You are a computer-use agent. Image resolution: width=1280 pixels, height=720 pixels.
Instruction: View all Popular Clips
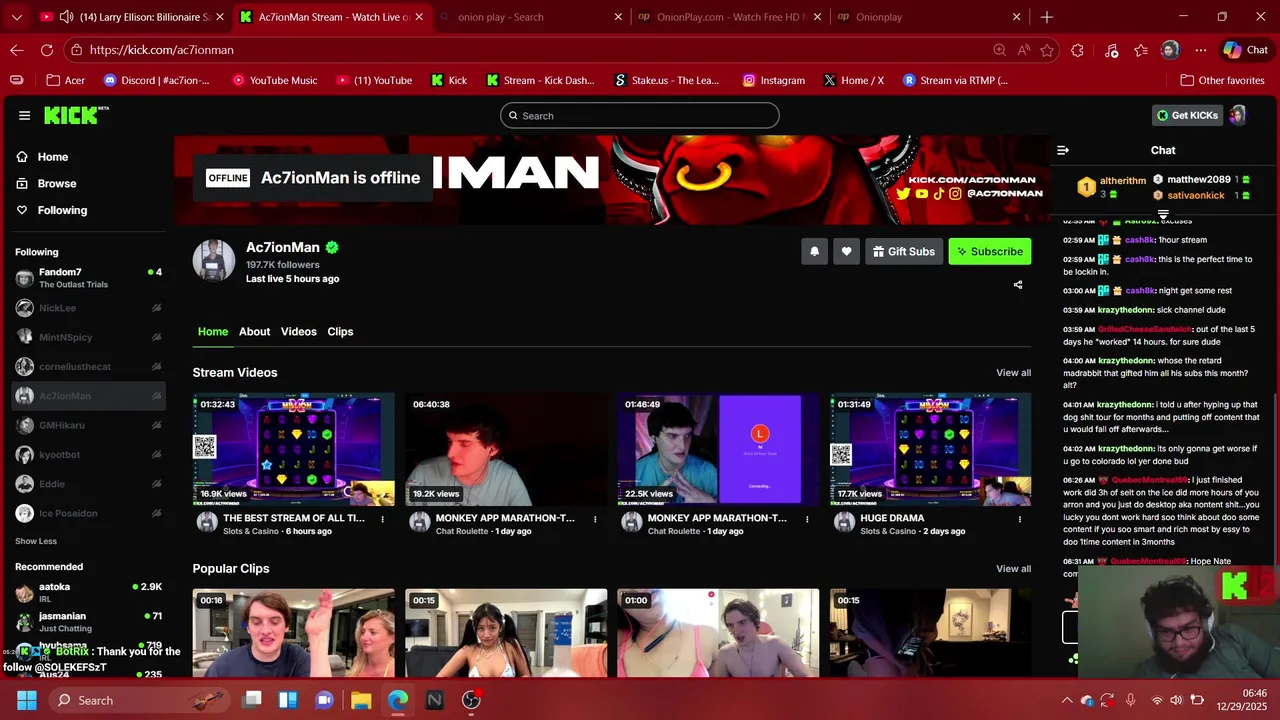pos(1013,569)
